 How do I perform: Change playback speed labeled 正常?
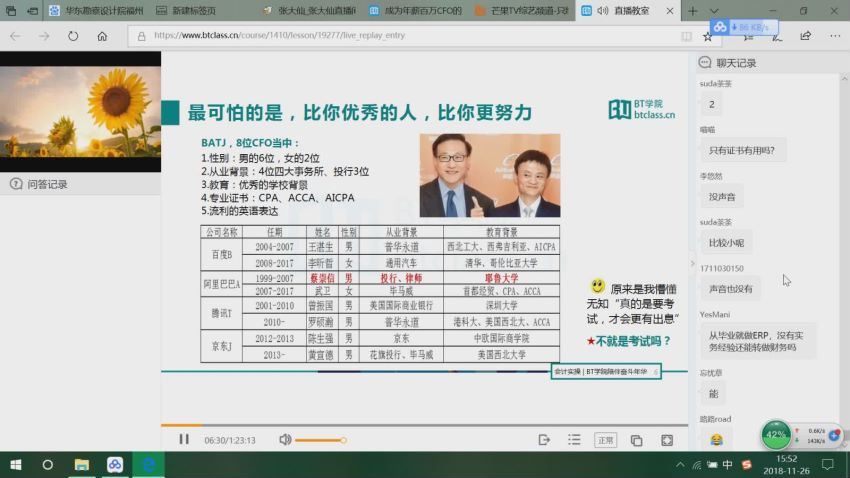coord(605,440)
